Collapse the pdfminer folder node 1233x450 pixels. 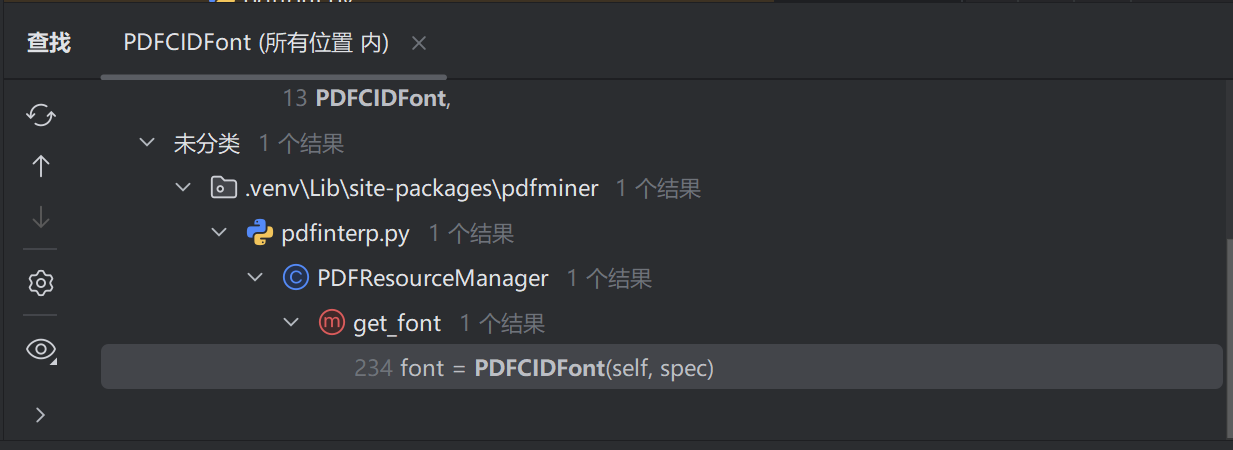(x=184, y=188)
